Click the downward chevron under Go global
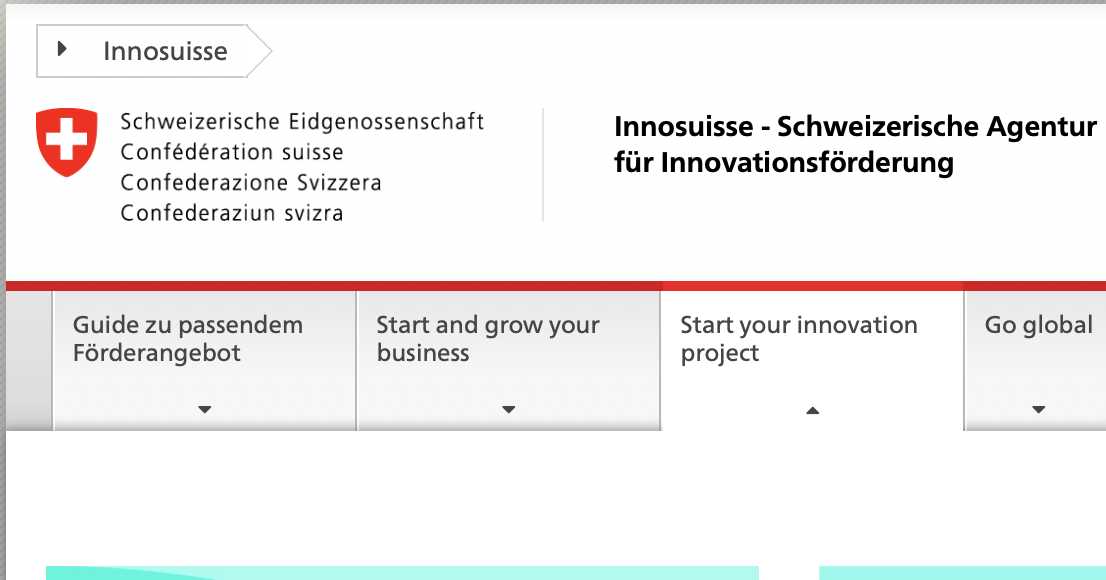1106x580 pixels. pos(1039,409)
